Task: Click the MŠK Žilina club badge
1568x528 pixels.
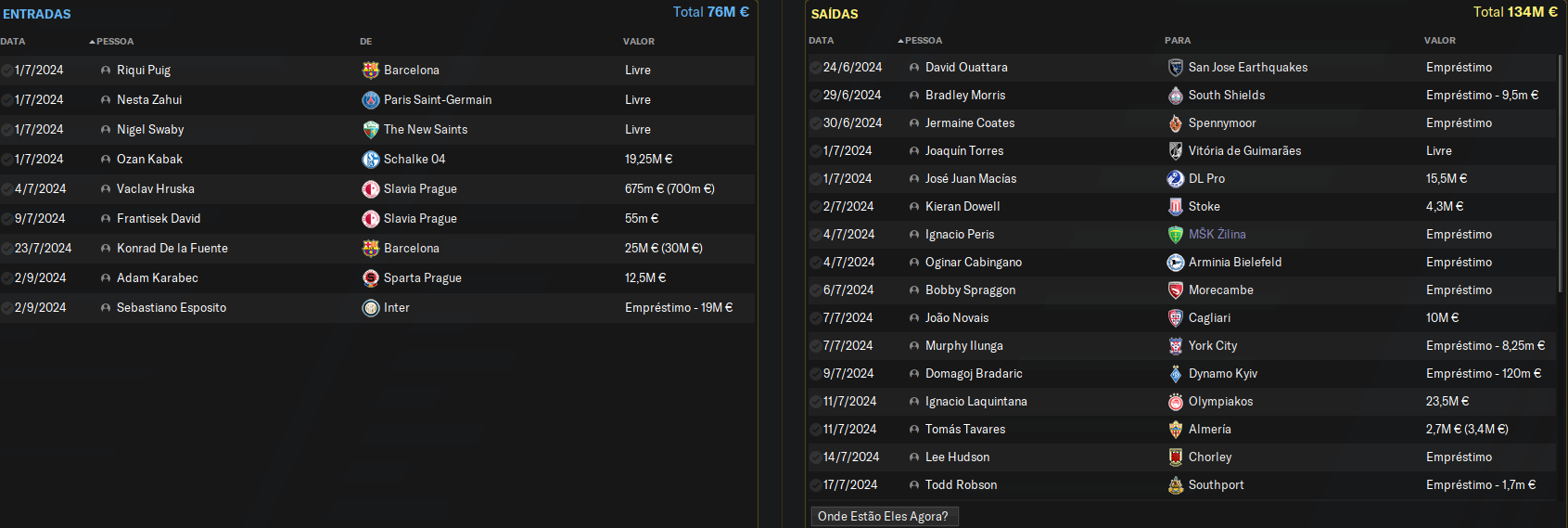Action: 1176,234
